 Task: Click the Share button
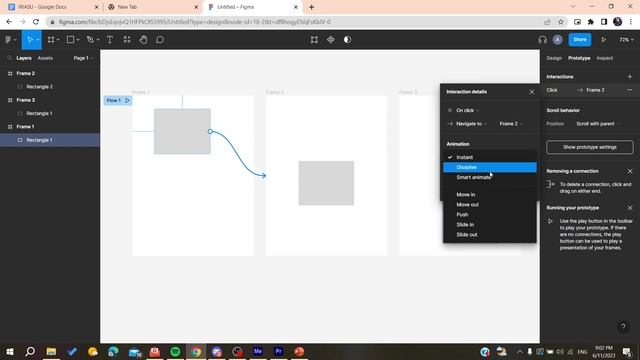point(580,40)
